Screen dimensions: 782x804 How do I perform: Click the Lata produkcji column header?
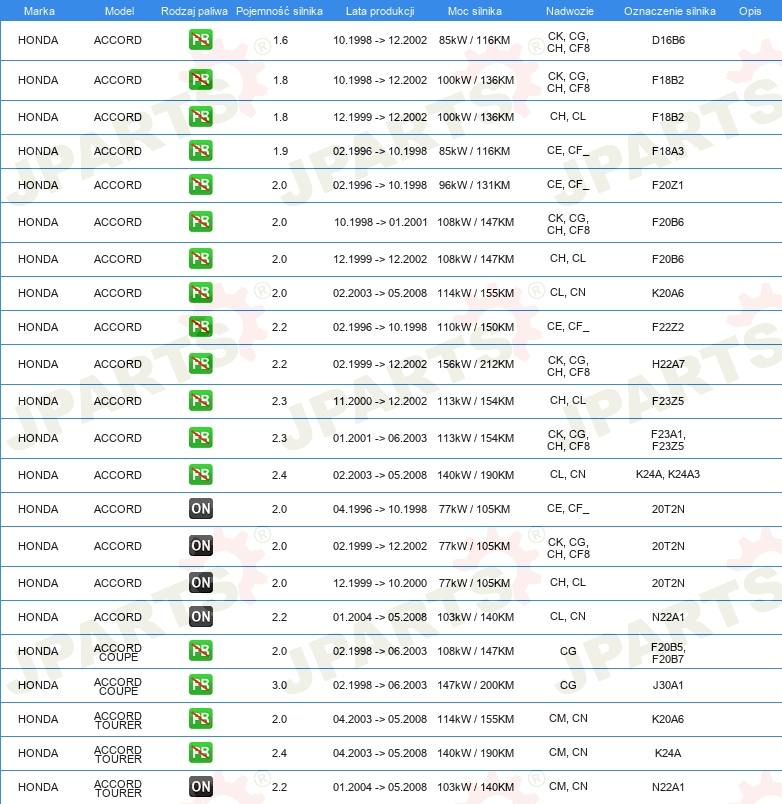point(380,11)
